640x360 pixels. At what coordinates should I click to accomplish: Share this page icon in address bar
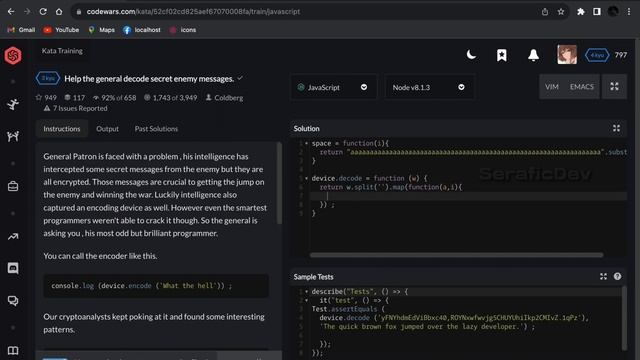(545, 12)
